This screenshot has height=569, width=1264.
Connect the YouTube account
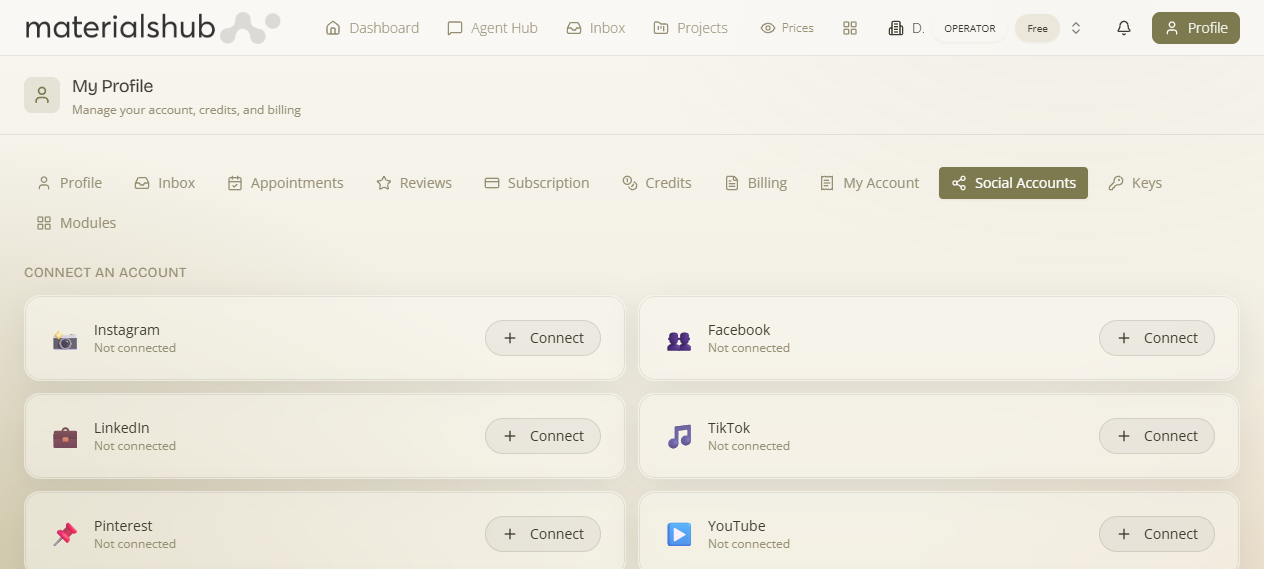[1157, 534]
